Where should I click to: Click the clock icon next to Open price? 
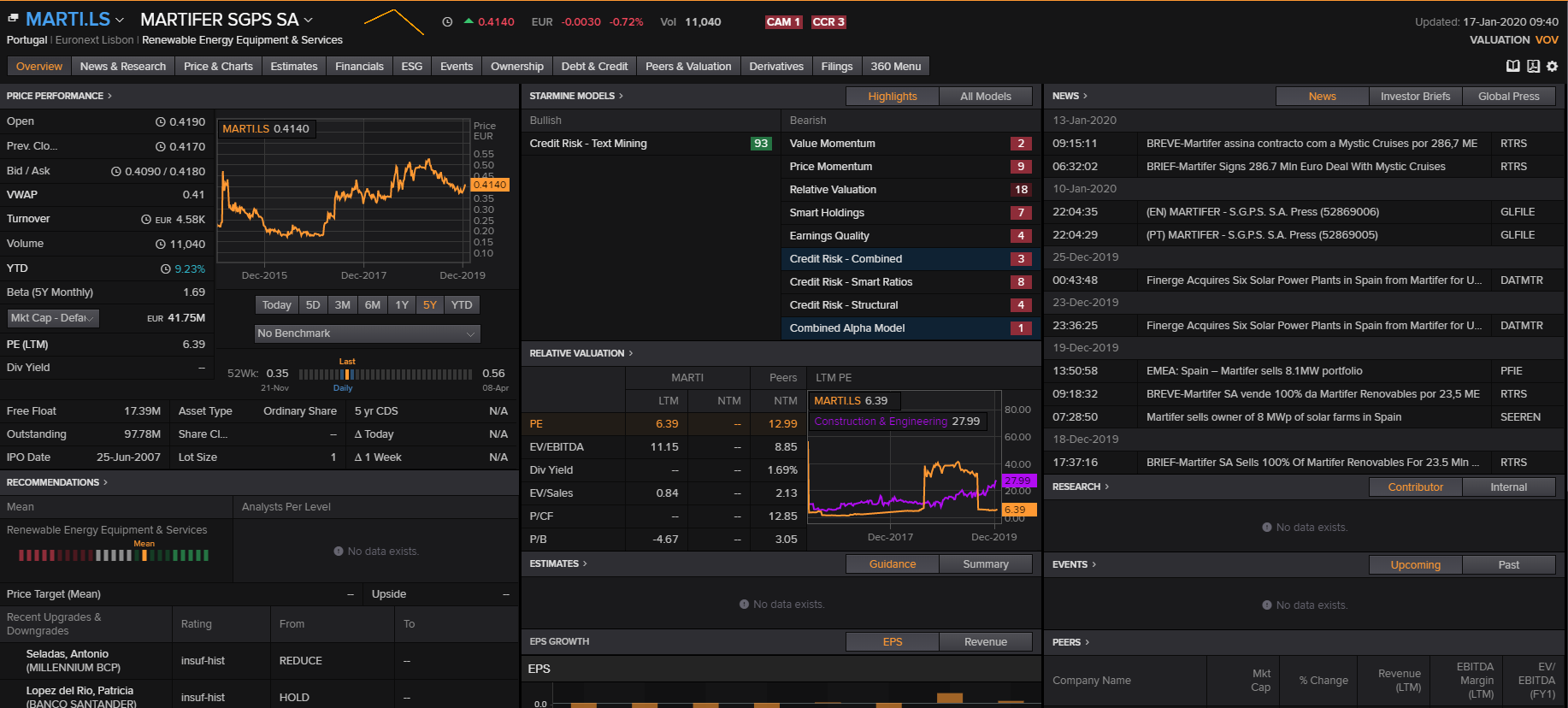[160, 121]
